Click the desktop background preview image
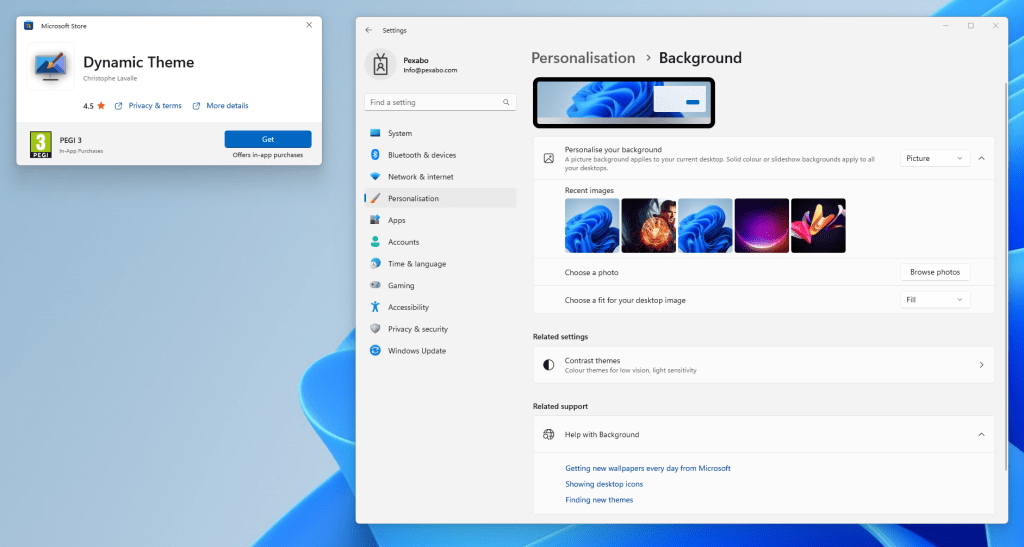The image size is (1024, 547). (x=624, y=102)
